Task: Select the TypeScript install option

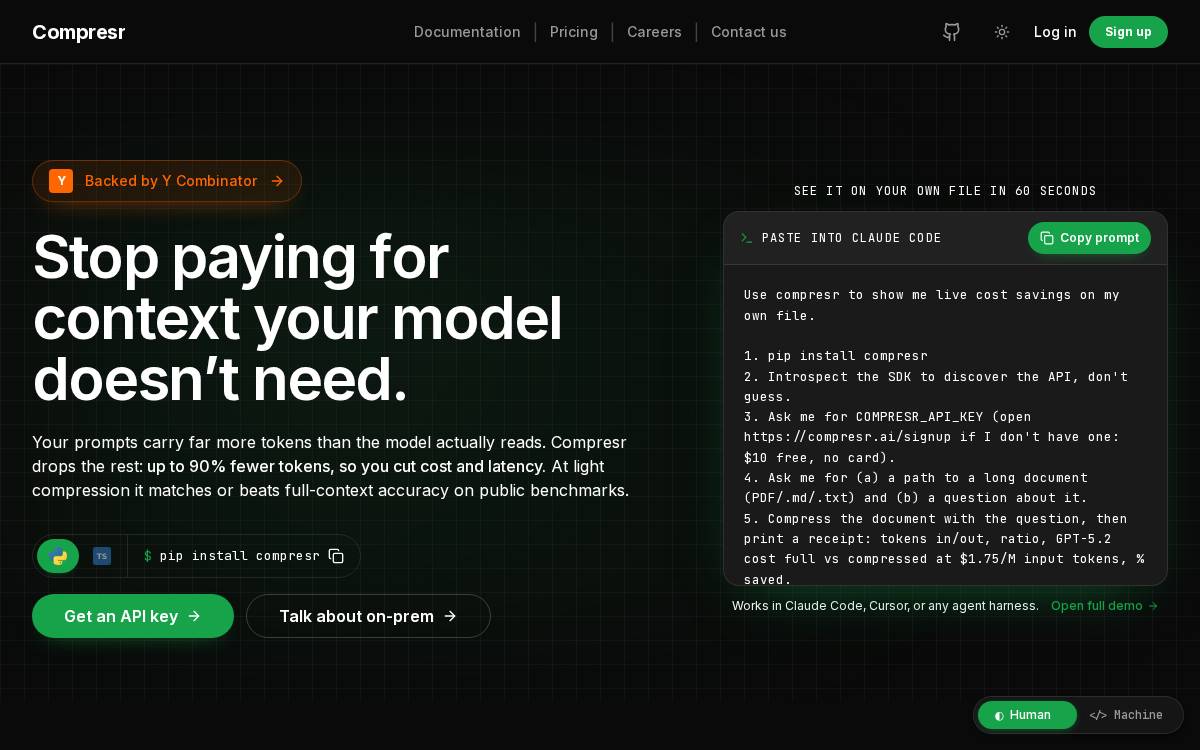Action: [x=102, y=556]
